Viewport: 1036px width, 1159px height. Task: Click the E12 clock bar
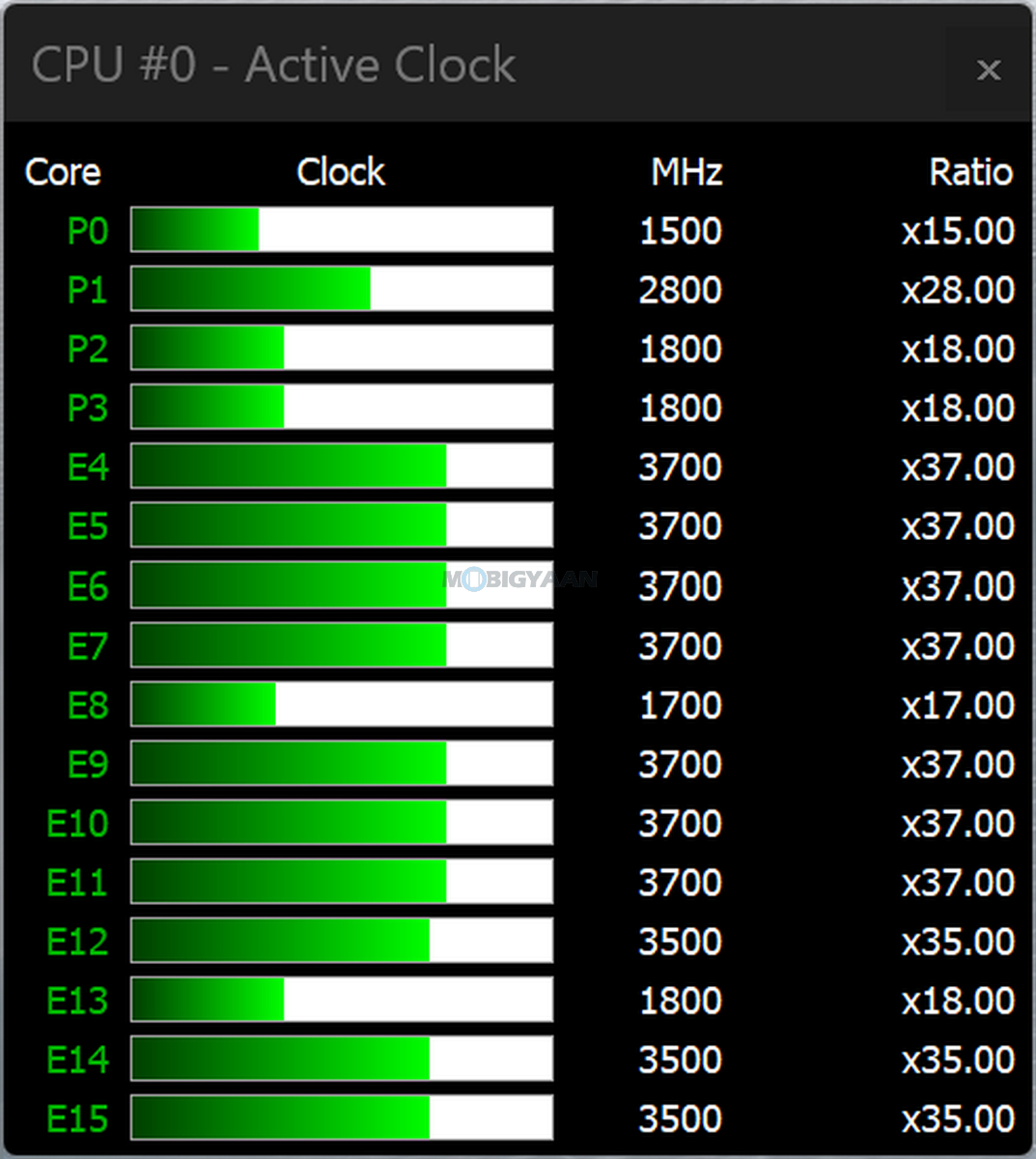tap(342, 941)
